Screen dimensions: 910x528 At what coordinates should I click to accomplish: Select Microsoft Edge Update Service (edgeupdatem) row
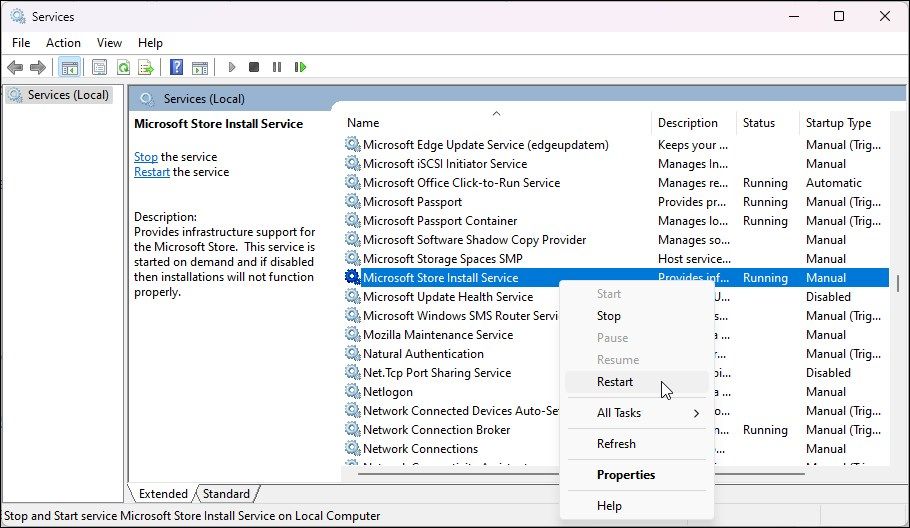[616, 144]
